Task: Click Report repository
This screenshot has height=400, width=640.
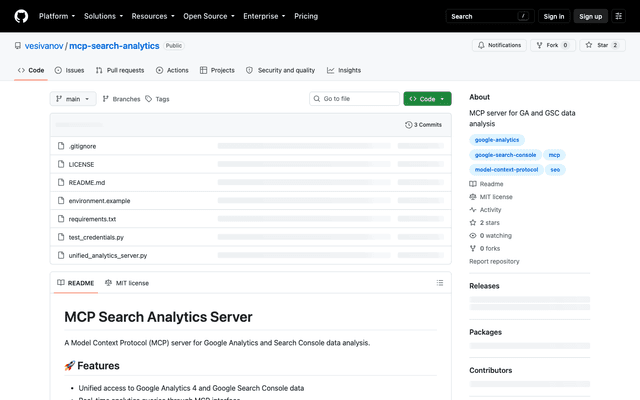Action: (x=494, y=262)
